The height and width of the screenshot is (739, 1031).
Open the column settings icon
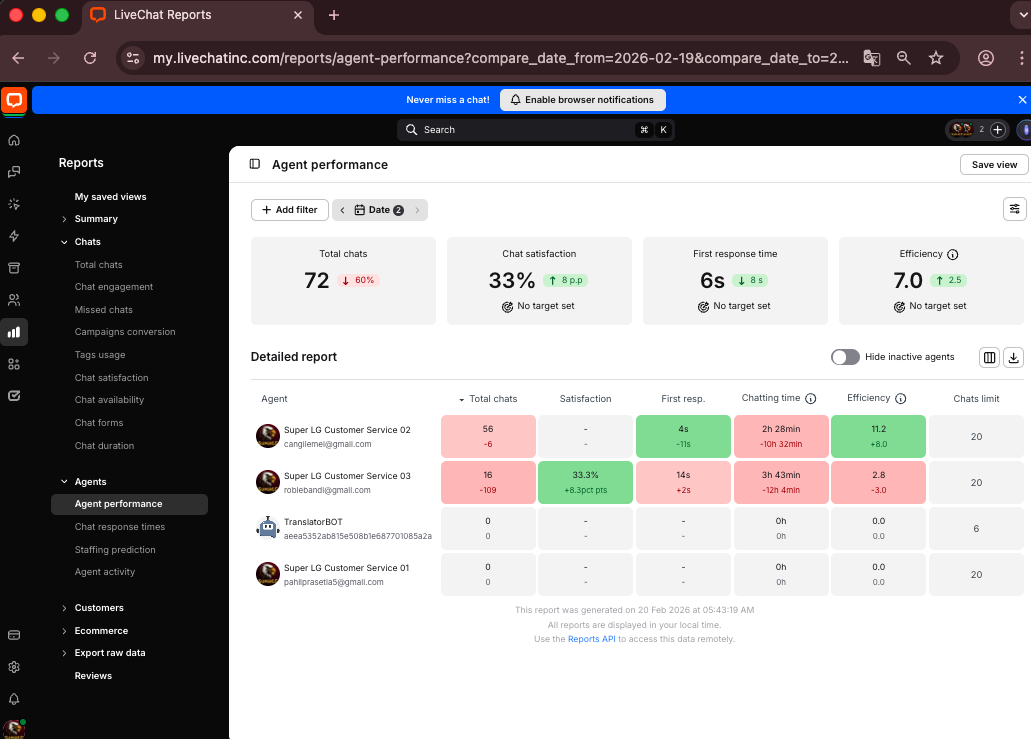pyautogui.click(x=989, y=357)
